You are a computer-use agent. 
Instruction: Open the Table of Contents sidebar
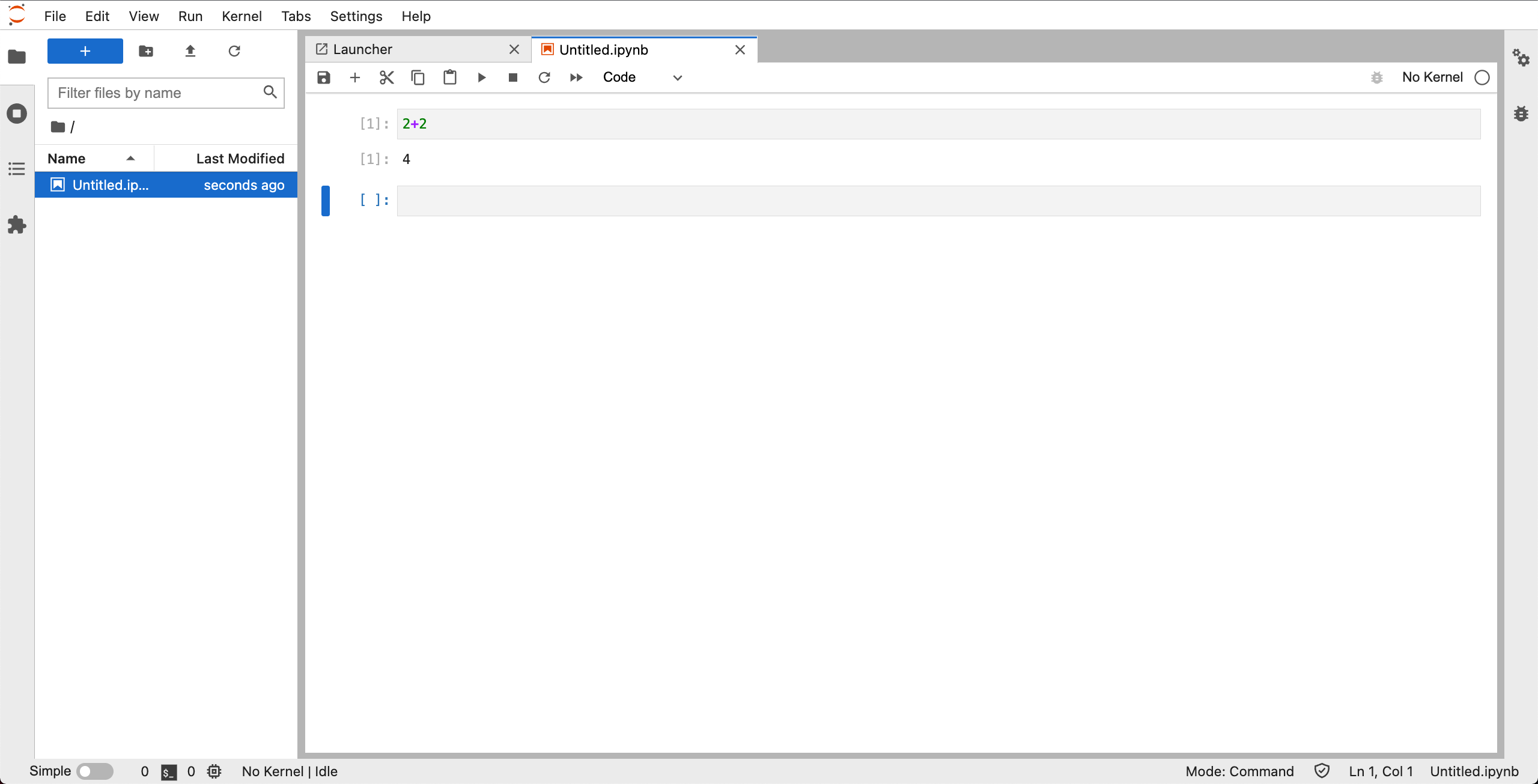[x=16, y=169]
